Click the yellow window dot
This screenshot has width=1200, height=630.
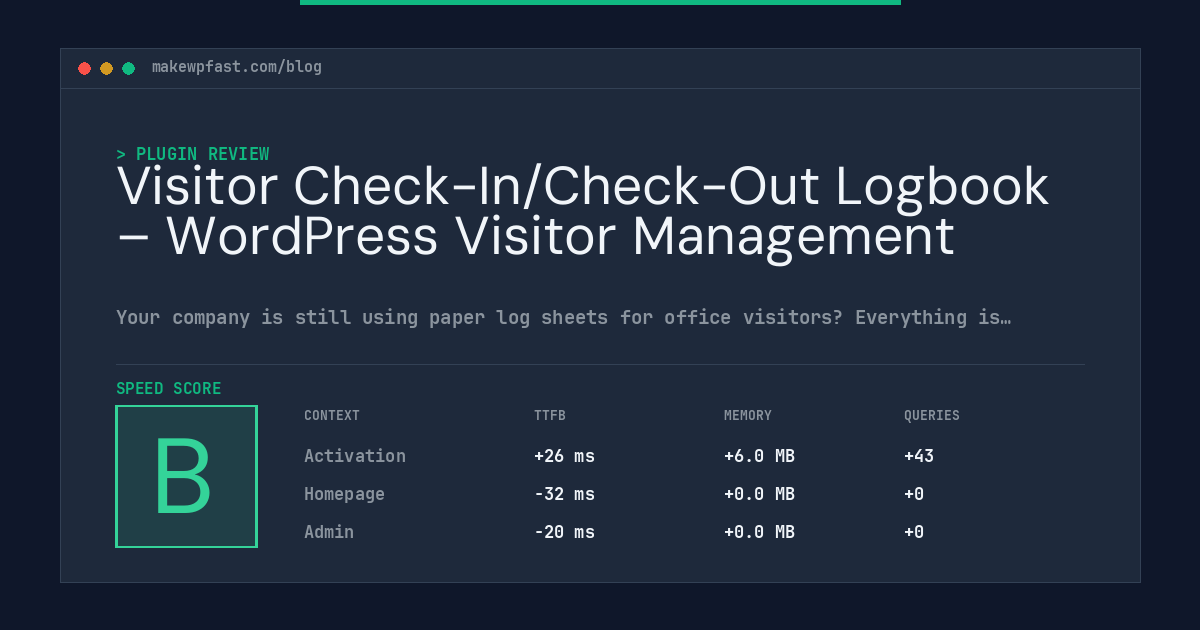[x=106, y=68]
